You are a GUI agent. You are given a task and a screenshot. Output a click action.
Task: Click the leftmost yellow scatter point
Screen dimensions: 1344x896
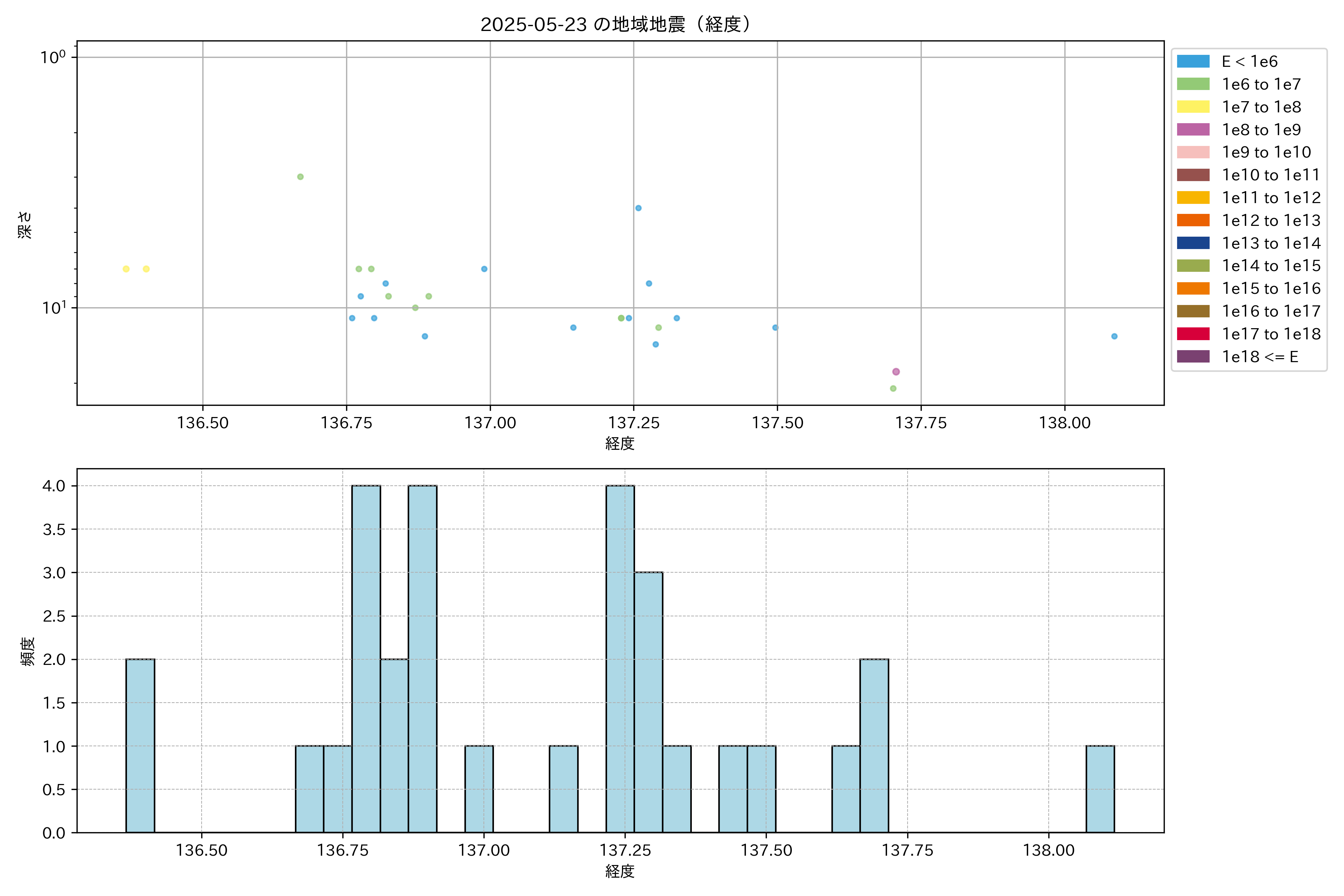pyautogui.click(x=126, y=269)
